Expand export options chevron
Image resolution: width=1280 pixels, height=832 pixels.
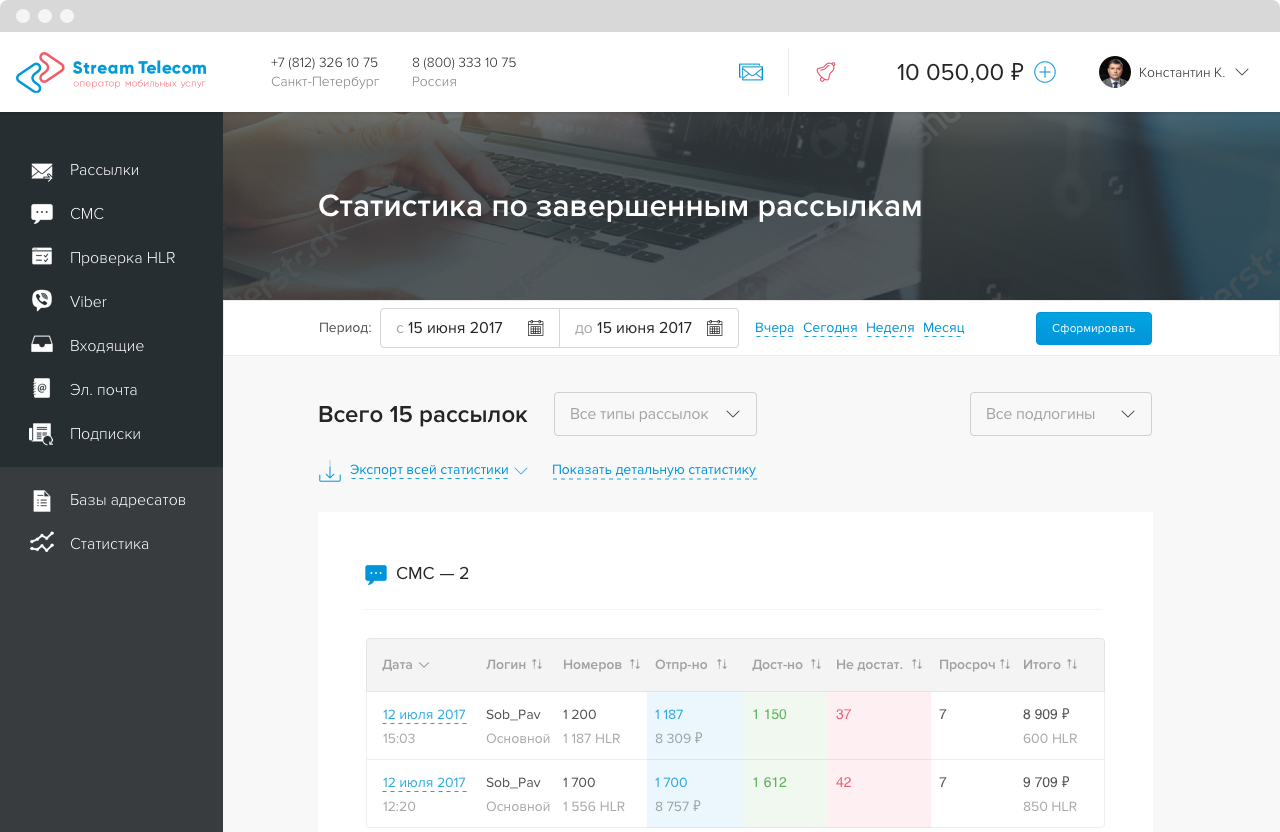pyautogui.click(x=521, y=470)
